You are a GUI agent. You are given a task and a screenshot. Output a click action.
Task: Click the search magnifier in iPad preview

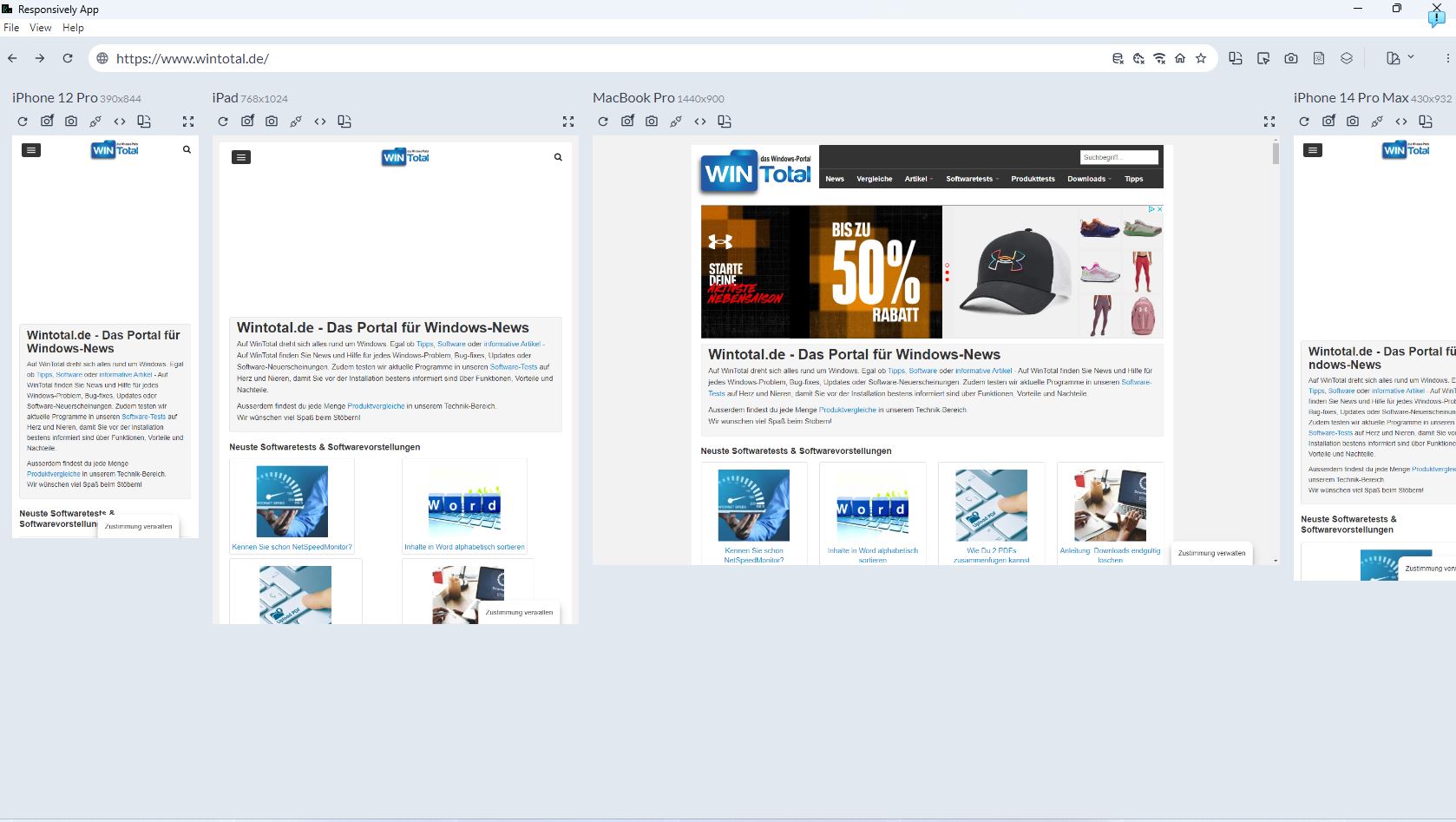coord(558,157)
